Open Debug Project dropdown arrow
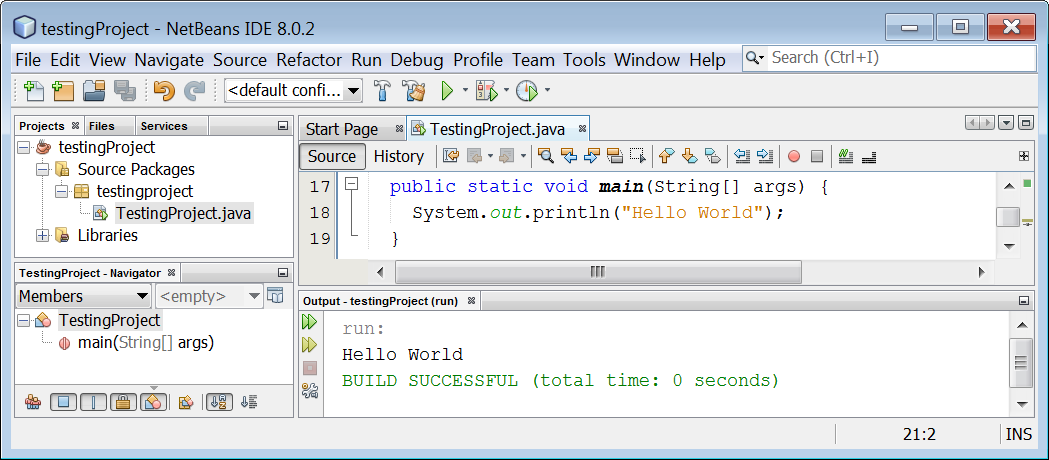The image size is (1049, 460). pos(506,90)
